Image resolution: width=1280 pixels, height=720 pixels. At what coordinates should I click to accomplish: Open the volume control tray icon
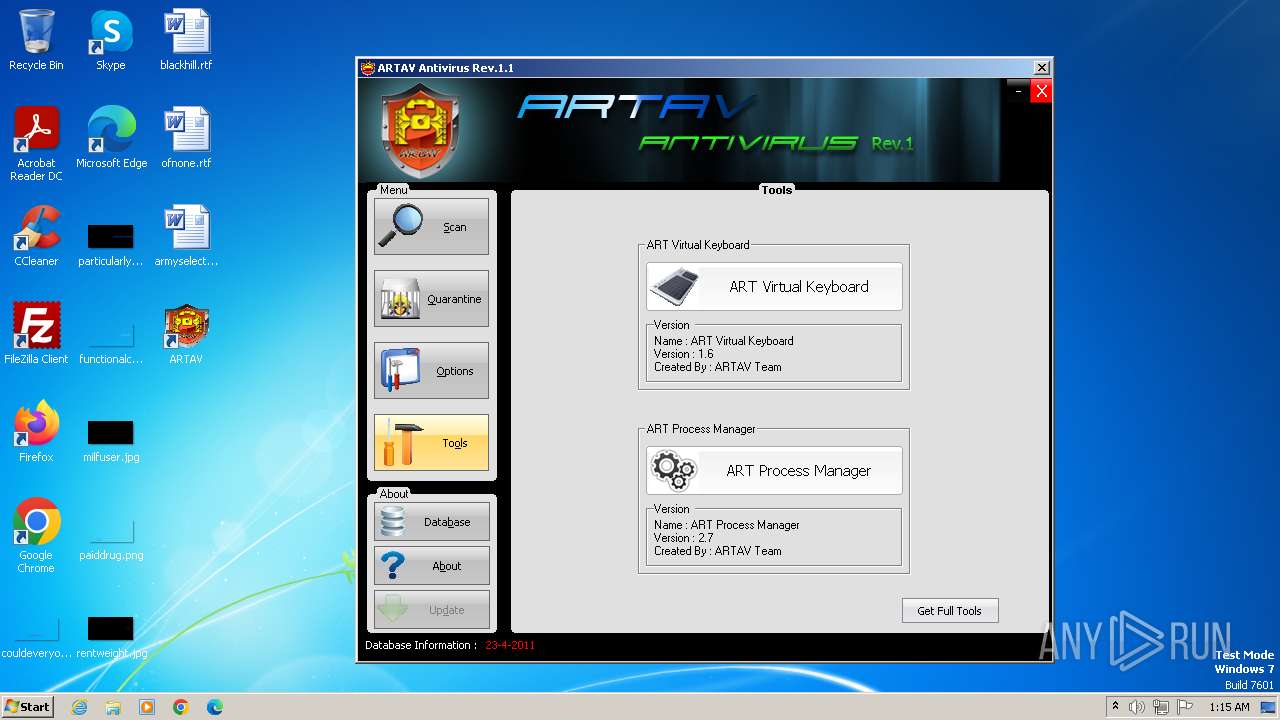pos(1137,707)
